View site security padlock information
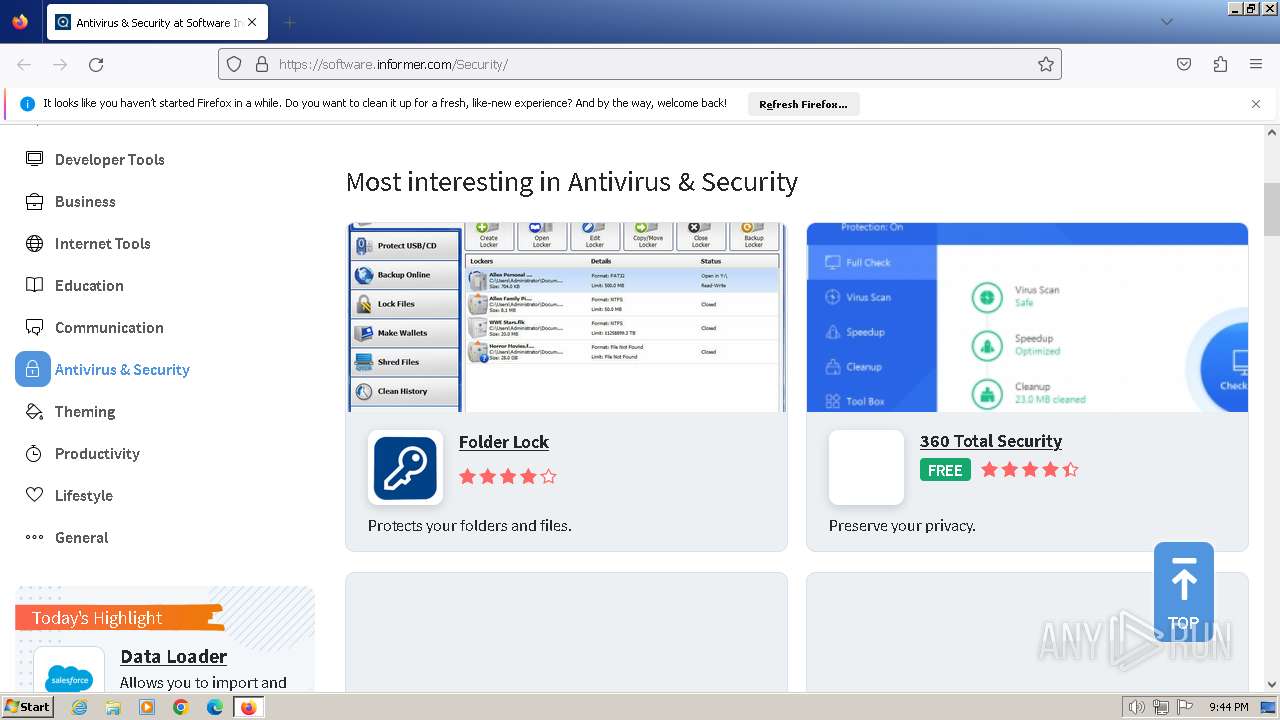The image size is (1280, 720). click(262, 64)
